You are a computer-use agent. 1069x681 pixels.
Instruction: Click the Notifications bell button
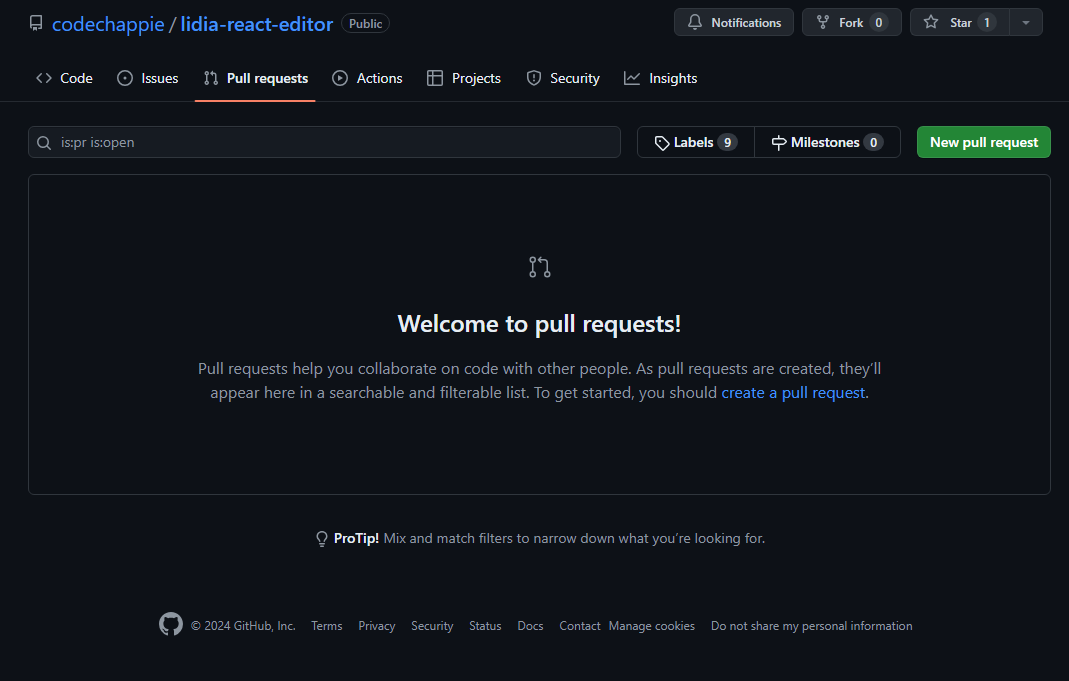point(734,22)
